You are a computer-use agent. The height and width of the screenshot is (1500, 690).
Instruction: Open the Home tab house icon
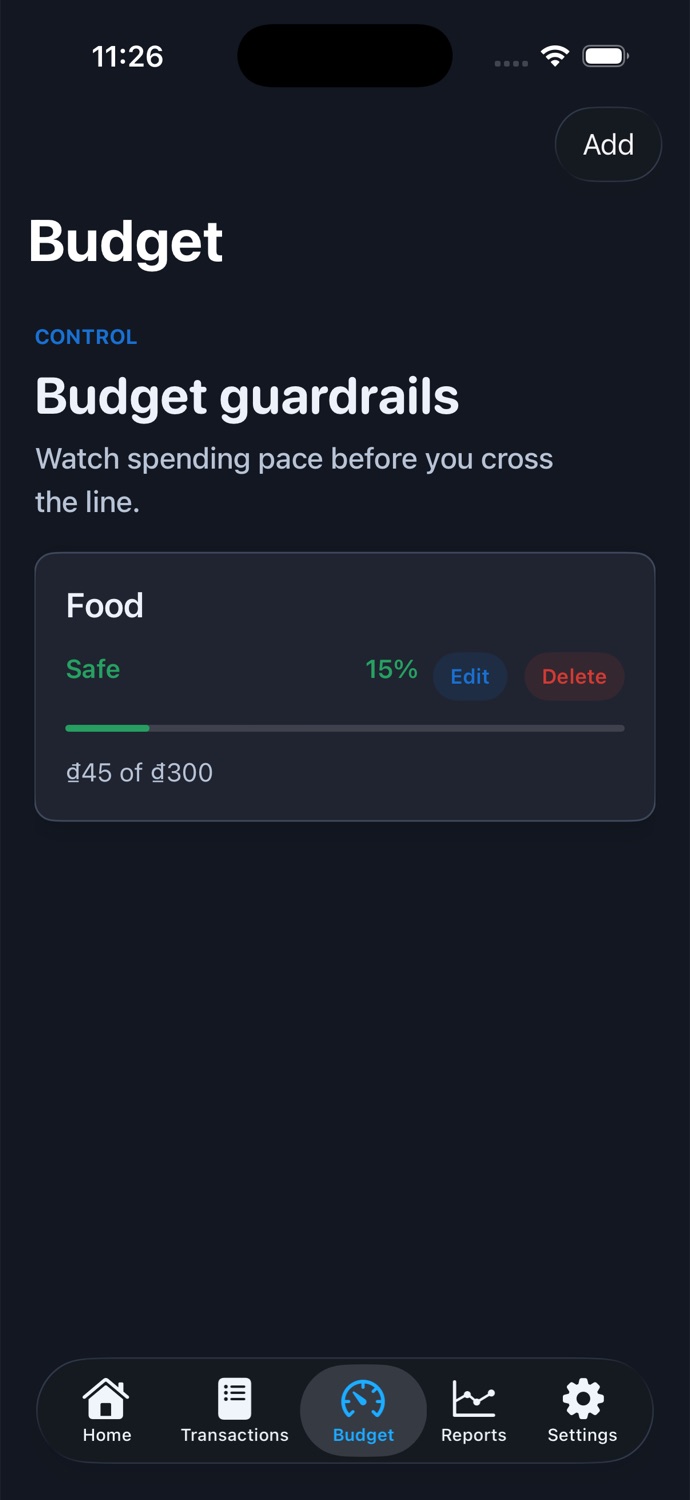[106, 1398]
